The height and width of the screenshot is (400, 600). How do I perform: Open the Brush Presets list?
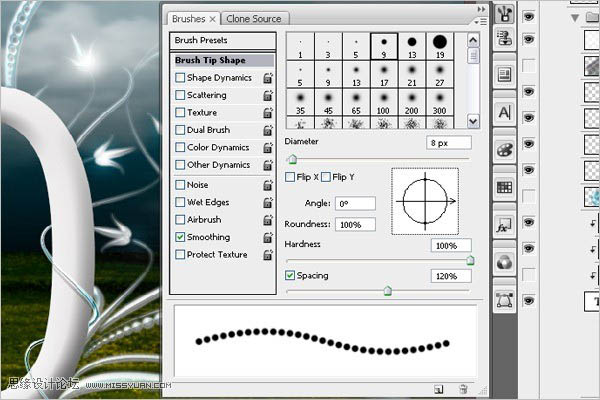223,40
